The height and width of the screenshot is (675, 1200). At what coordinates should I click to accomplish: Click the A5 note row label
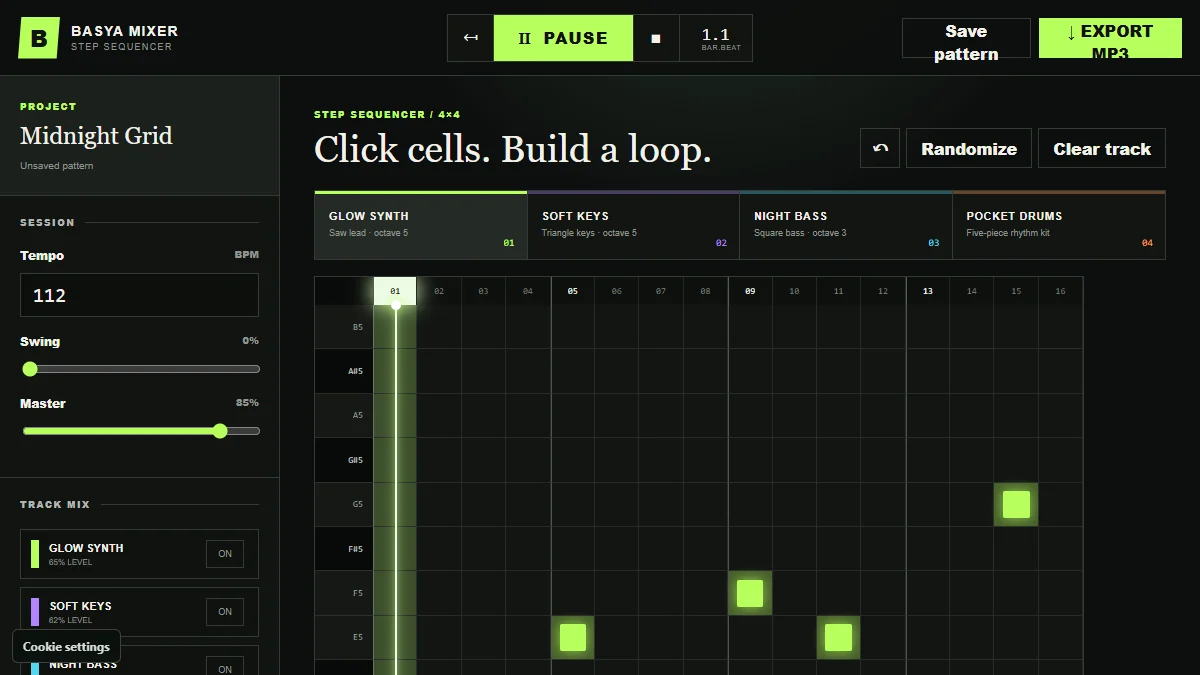[x=344, y=415]
